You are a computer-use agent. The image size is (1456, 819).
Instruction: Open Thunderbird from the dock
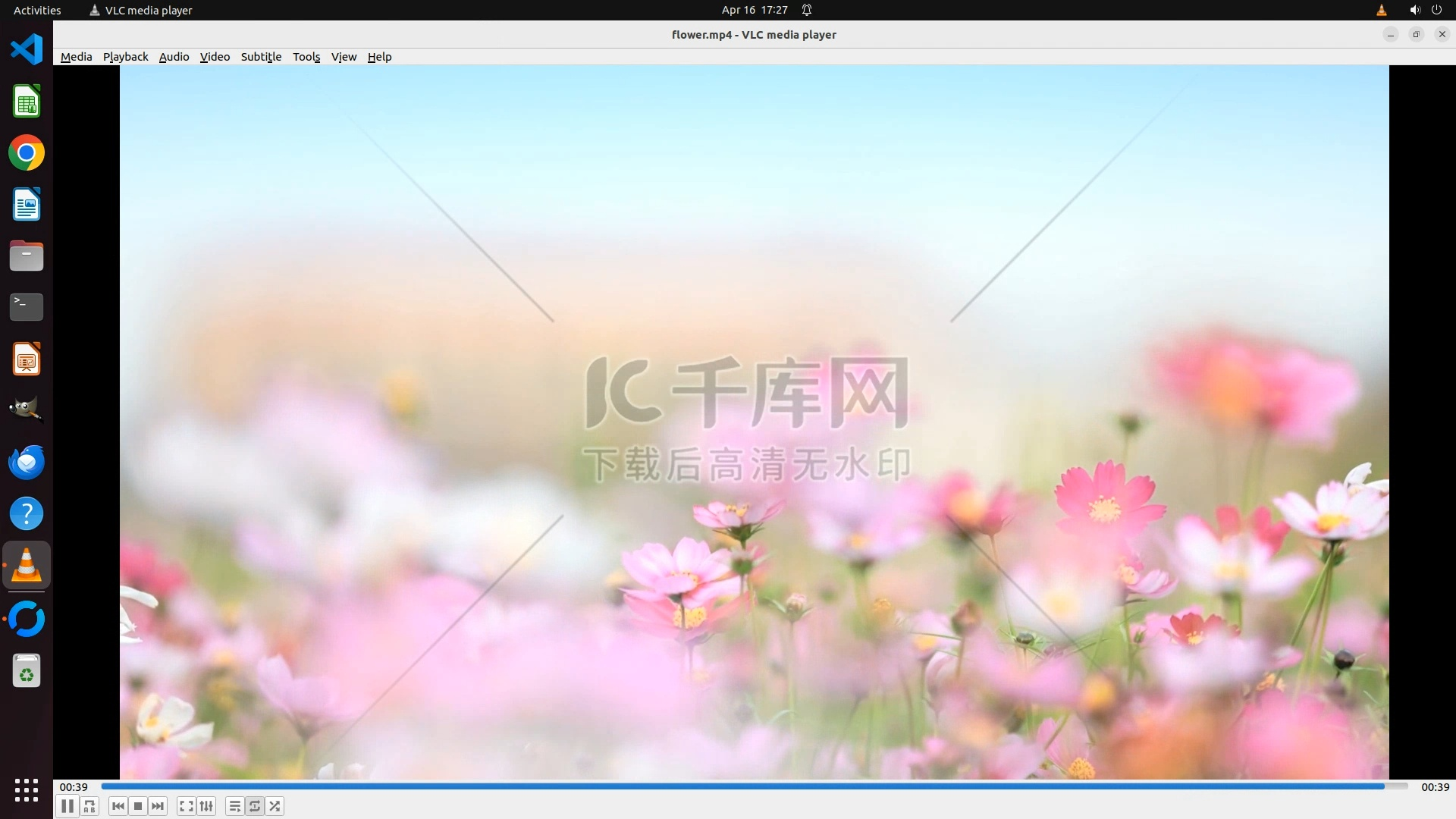(27, 462)
